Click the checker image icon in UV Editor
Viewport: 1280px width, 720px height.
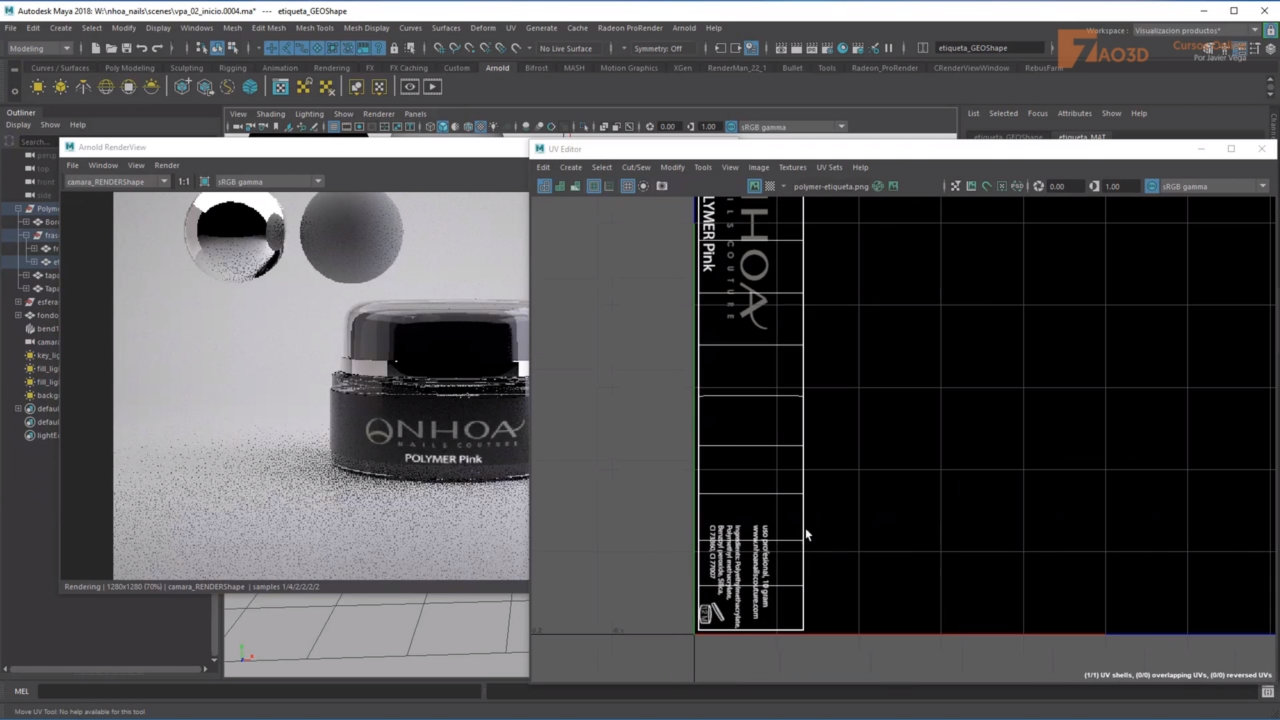(x=769, y=186)
